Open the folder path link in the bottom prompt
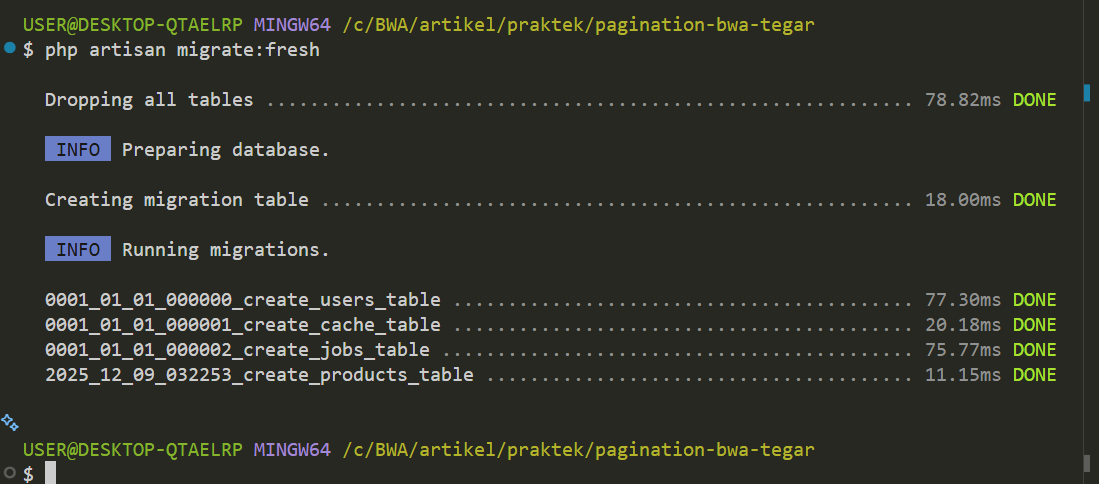The width and height of the screenshot is (1099, 484). click(x=578, y=449)
